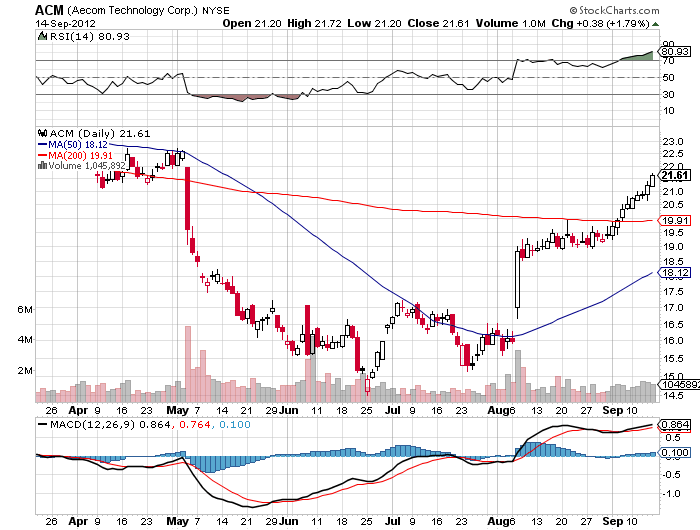Click the blue 18.12 MA(50) price tag

click(675, 272)
